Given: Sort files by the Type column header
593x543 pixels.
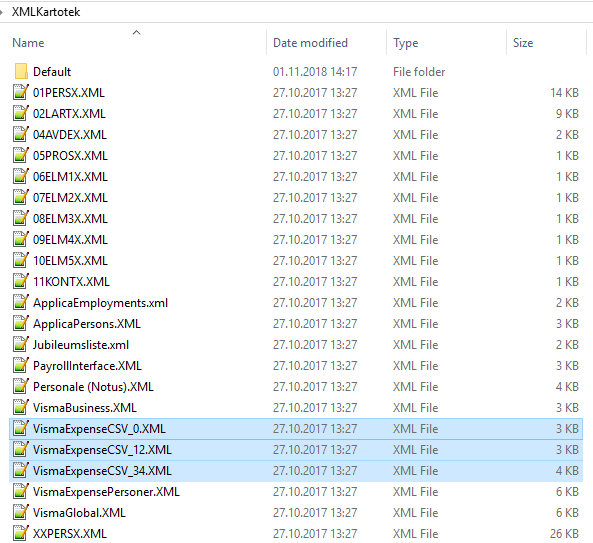Looking at the screenshot, I should (x=405, y=43).
